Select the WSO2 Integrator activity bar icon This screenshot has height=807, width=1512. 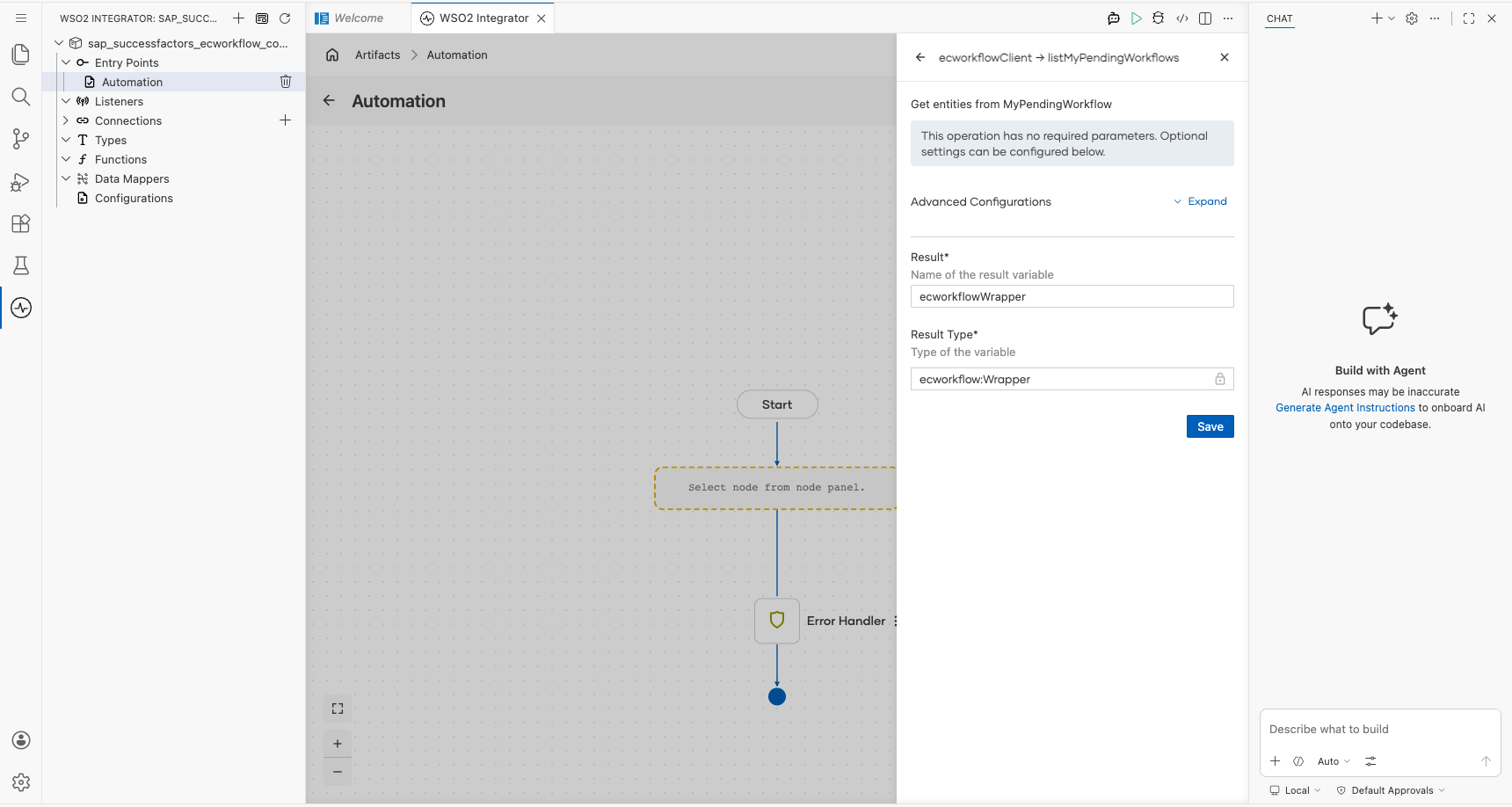(x=21, y=308)
